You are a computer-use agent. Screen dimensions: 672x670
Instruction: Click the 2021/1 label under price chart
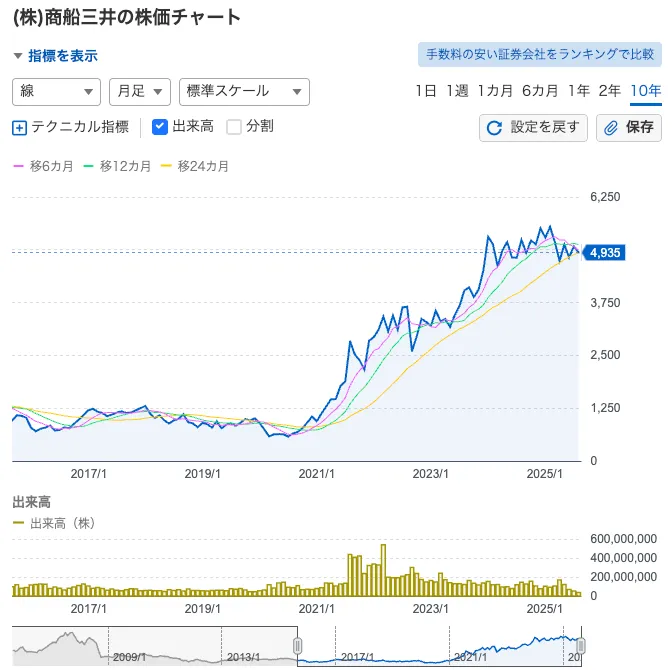(x=316, y=474)
